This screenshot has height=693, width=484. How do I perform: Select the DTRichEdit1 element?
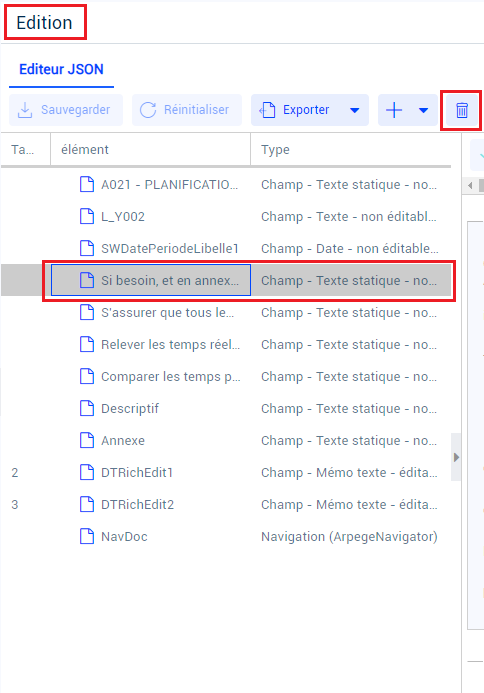[137, 472]
